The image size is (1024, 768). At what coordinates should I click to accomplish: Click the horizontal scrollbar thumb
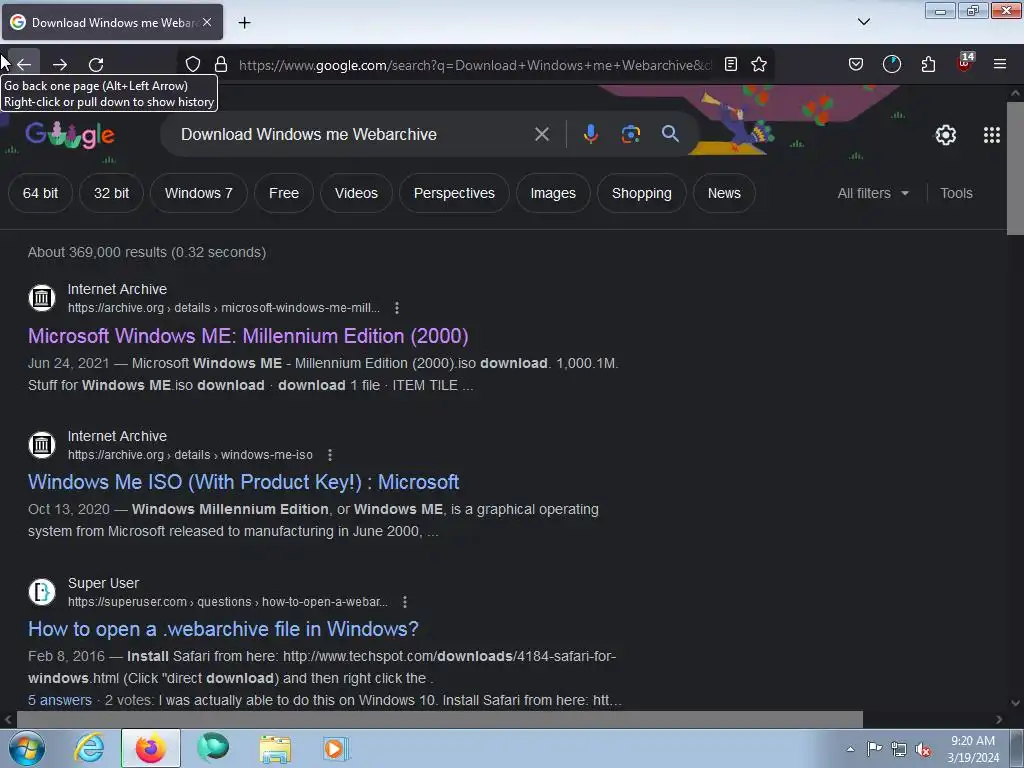tap(439, 719)
